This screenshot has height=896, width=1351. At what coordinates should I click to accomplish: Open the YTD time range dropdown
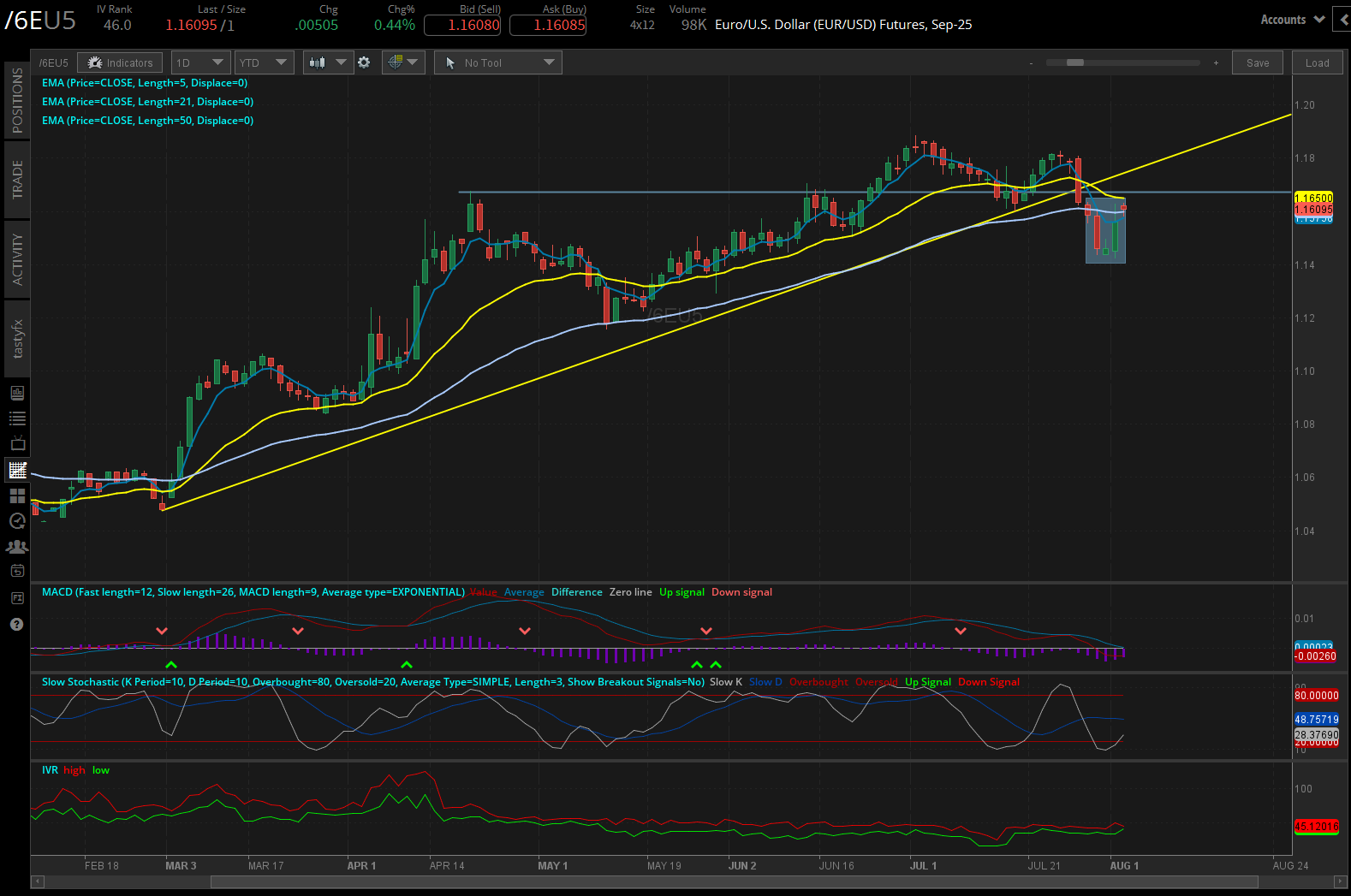264,62
